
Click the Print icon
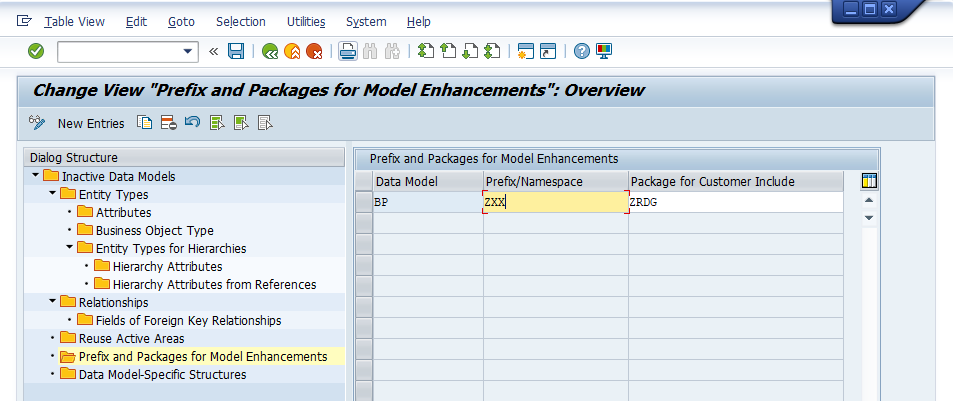click(348, 52)
